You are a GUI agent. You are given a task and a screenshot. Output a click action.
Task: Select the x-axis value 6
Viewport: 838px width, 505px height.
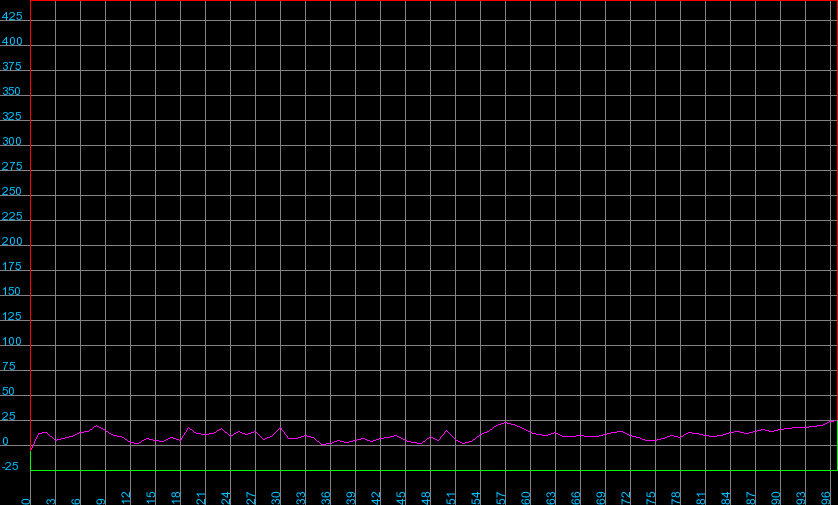point(76,501)
